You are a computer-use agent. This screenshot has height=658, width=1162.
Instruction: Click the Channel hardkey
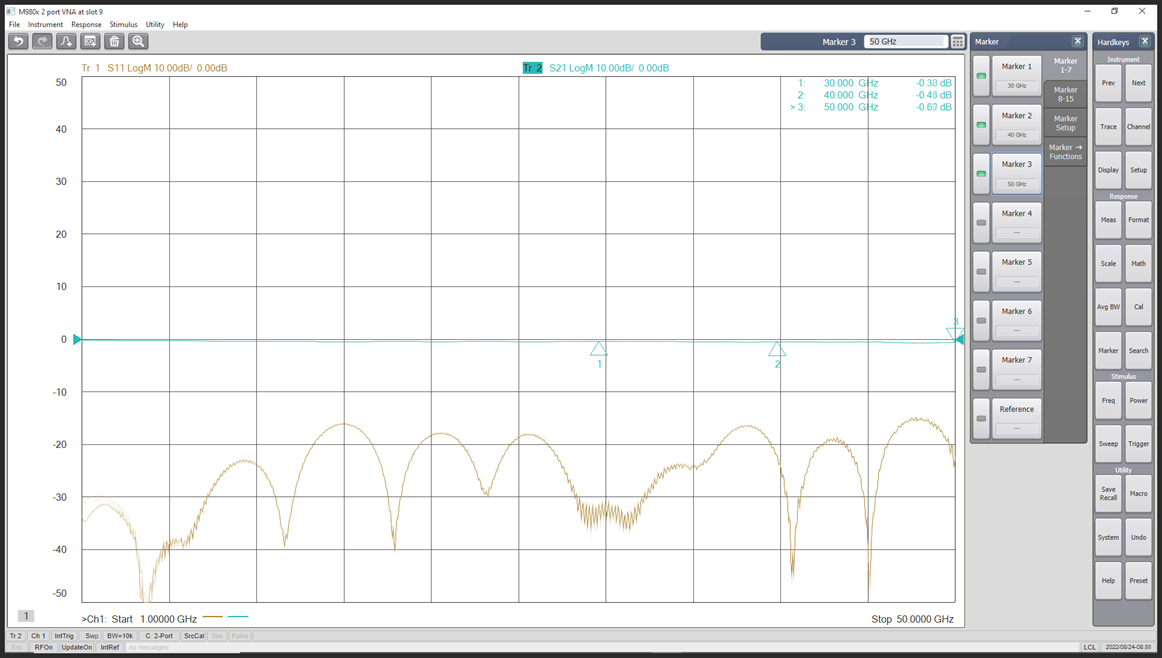point(1138,127)
